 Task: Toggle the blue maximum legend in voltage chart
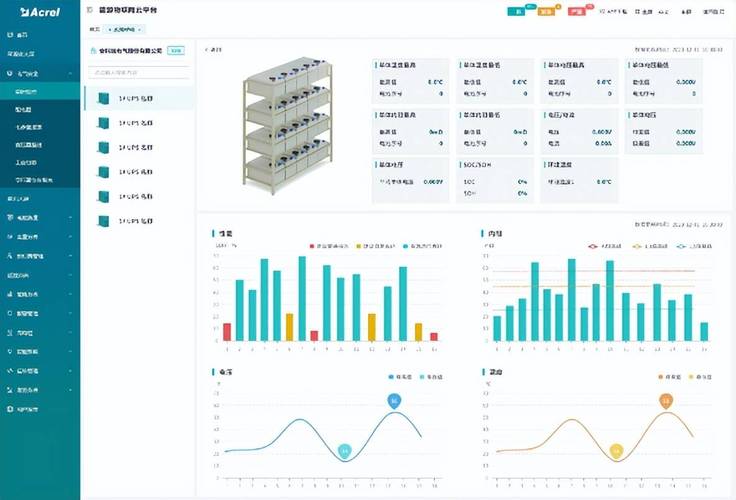400,377
